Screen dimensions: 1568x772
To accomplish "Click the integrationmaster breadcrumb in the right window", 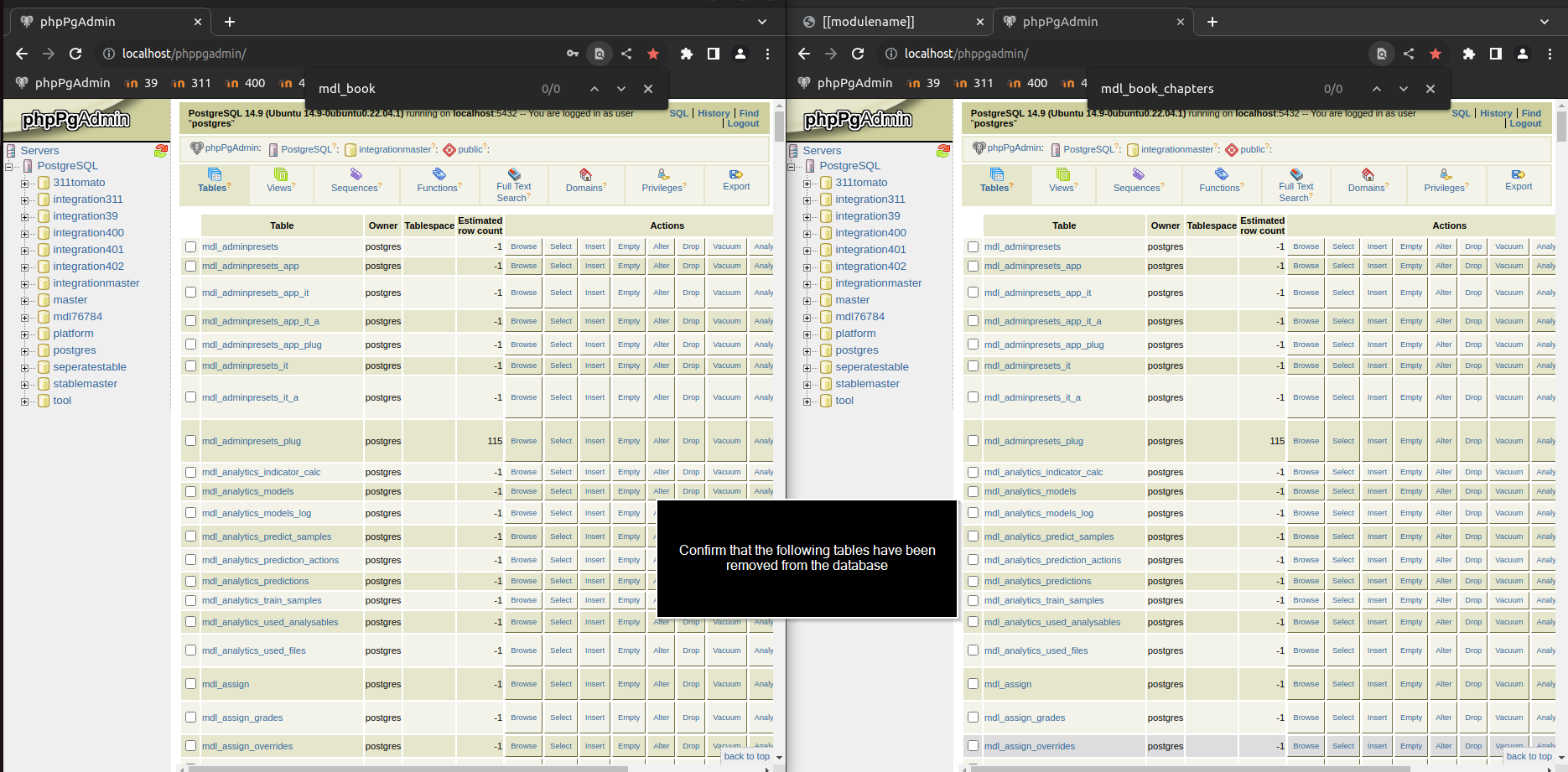I will coord(1177,149).
